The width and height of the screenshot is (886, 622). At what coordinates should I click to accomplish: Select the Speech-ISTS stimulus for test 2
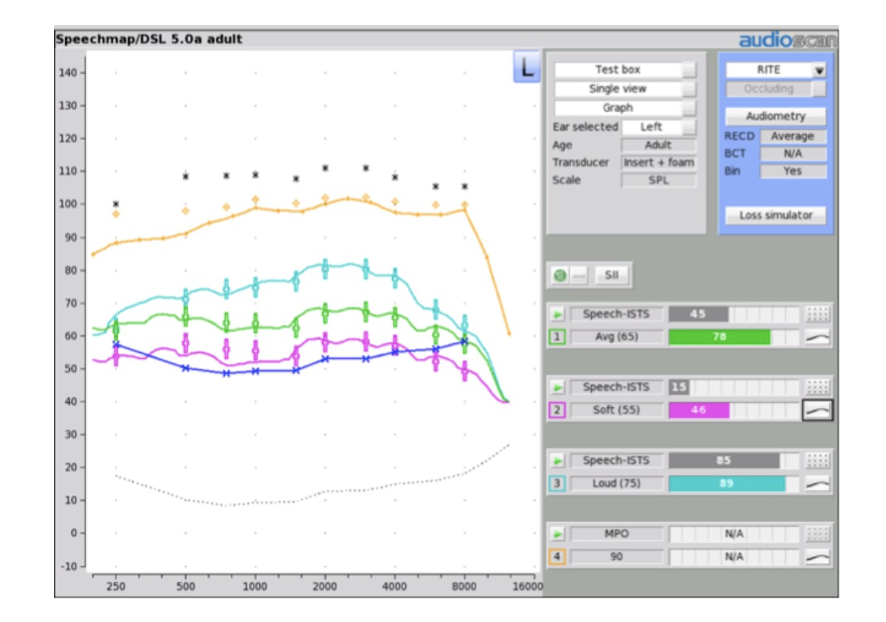tap(616, 387)
